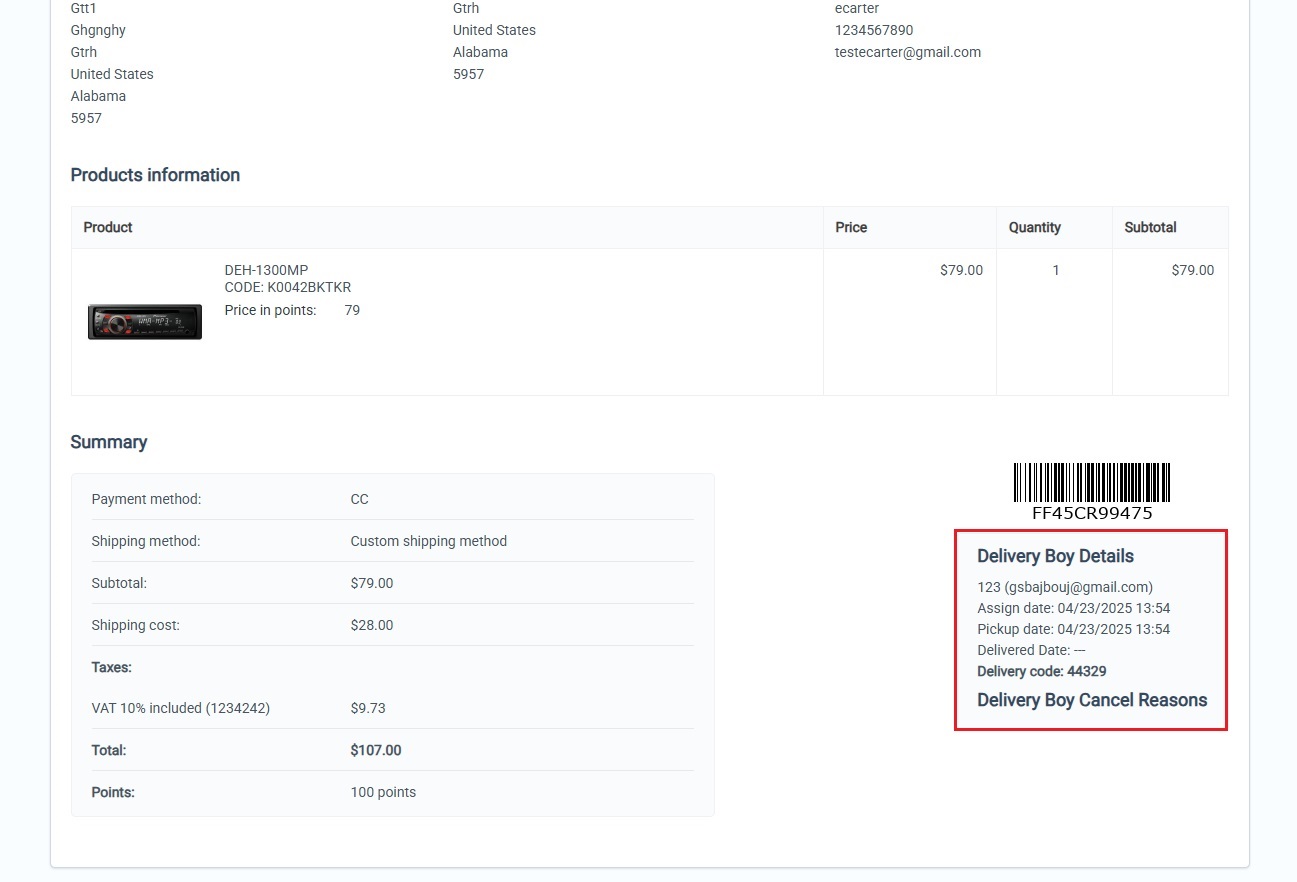Click the Delivery code 44329 text
Screen dimensions: 1297x882
tap(1041, 671)
